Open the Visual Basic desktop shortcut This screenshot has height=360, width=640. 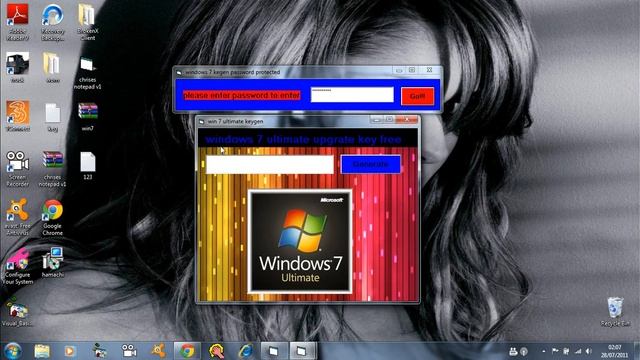[18, 311]
